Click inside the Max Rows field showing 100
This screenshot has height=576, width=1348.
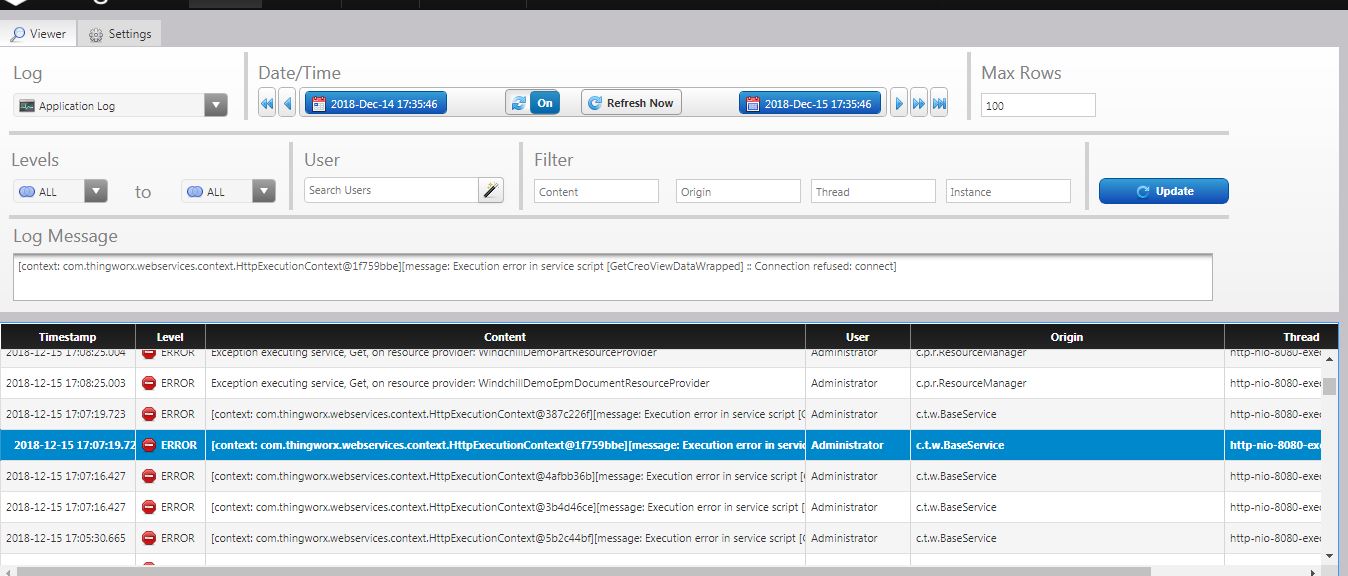pos(1038,105)
